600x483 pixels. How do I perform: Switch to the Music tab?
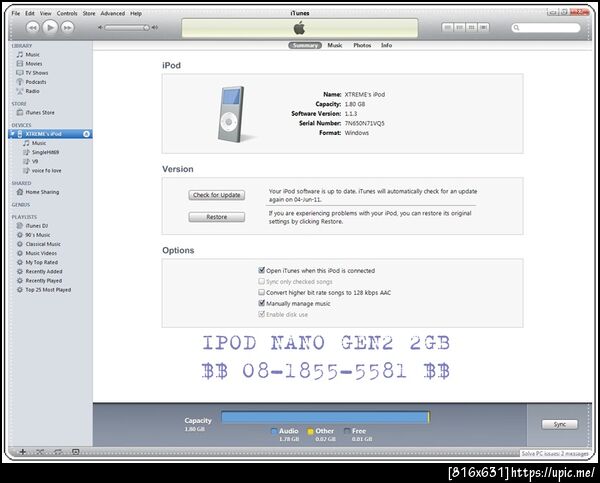[334, 45]
